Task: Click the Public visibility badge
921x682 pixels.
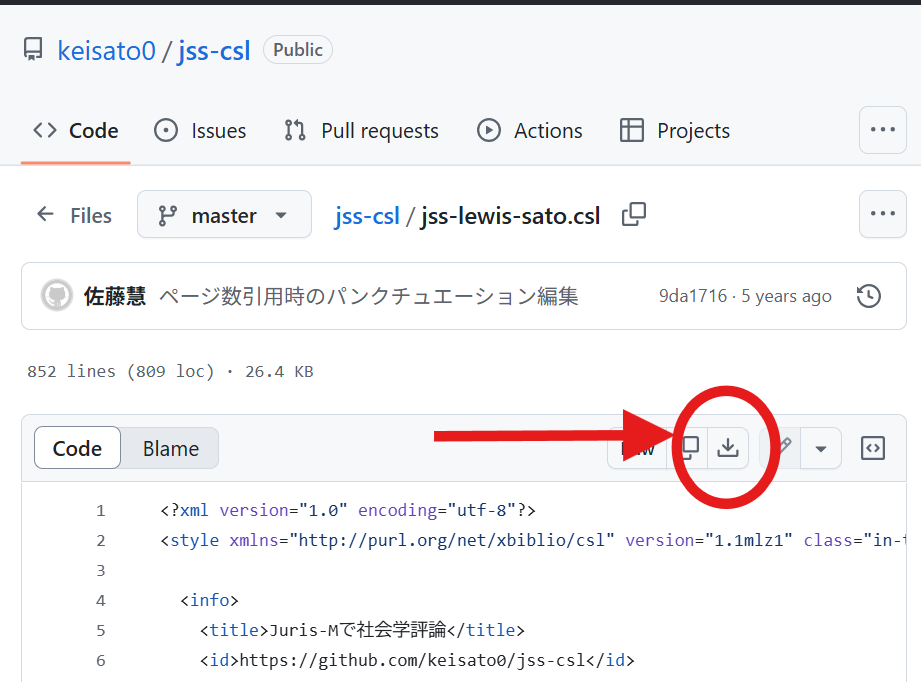Action: pyautogui.click(x=298, y=50)
